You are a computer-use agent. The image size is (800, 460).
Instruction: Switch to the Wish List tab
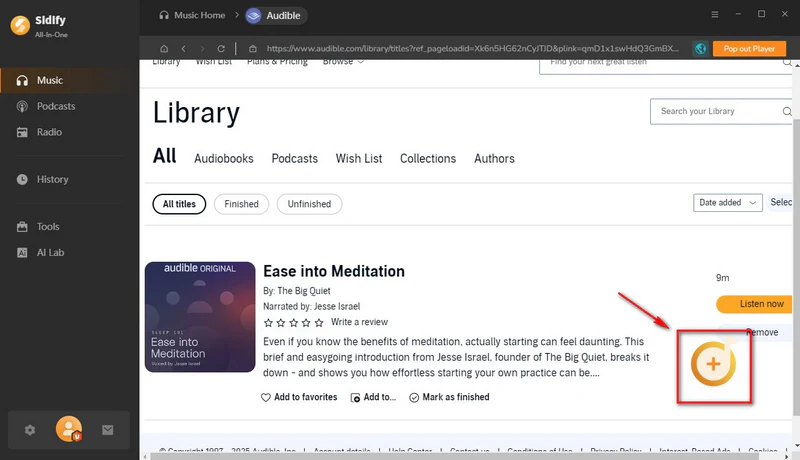point(359,159)
